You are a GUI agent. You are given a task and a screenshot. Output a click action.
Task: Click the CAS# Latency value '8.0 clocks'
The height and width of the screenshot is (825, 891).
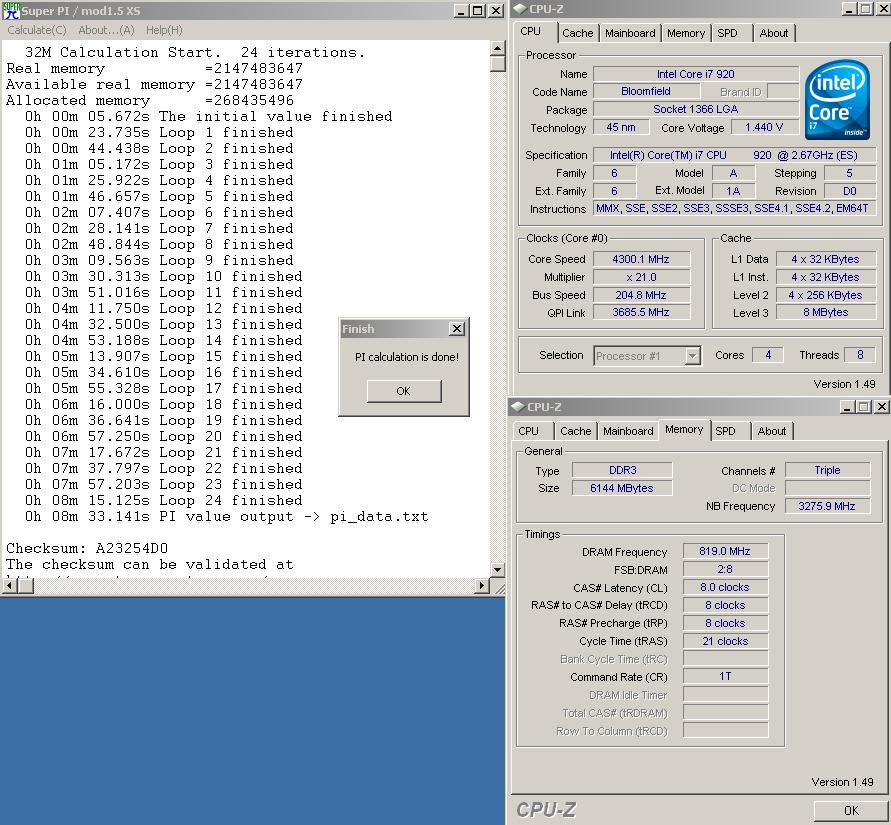(725, 588)
